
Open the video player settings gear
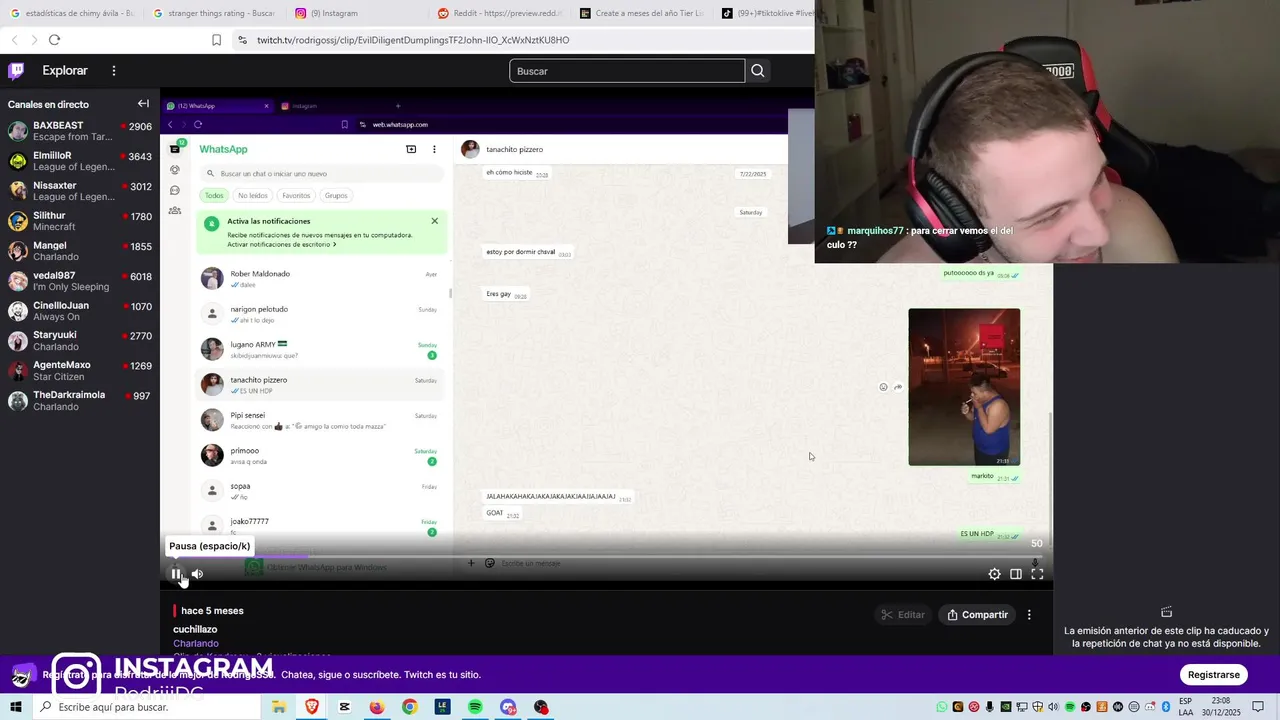tap(994, 574)
